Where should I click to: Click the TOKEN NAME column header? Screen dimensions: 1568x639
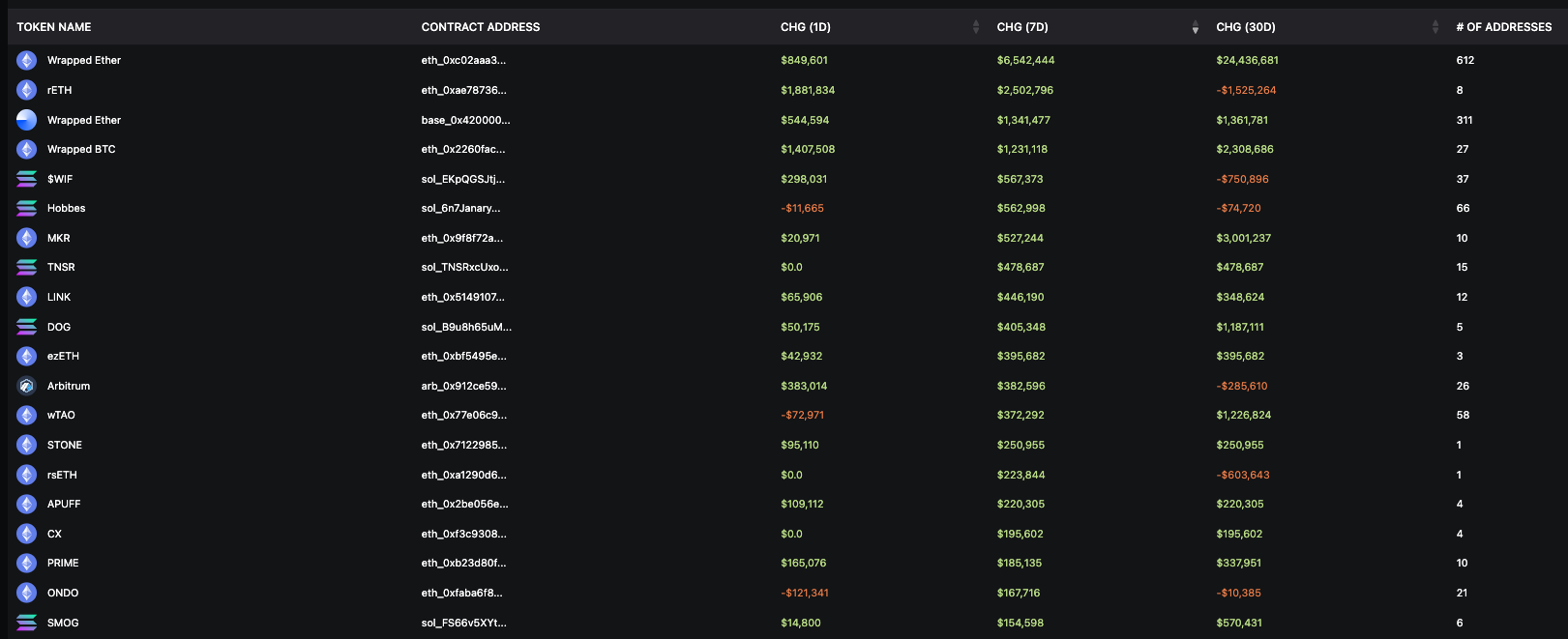click(x=54, y=27)
